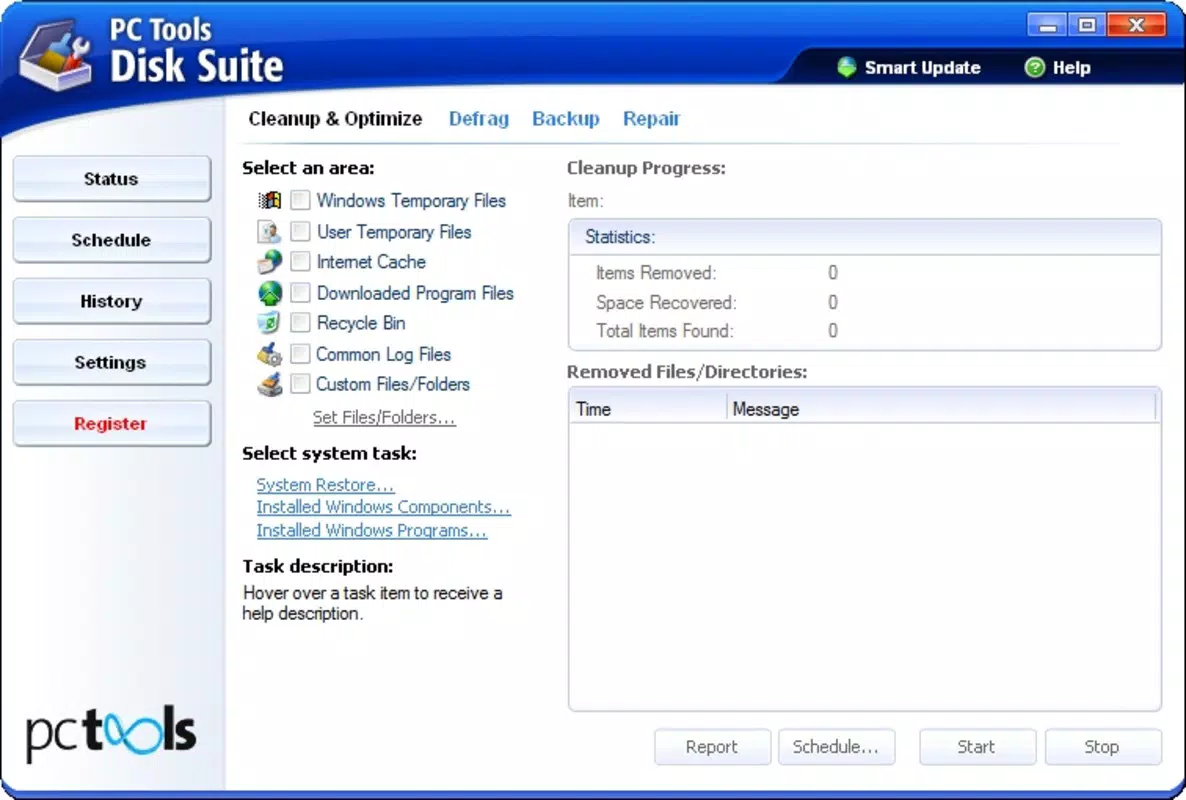The height and width of the screenshot is (800, 1186).
Task: Click the Recycle Bin label
Action: click(x=361, y=323)
